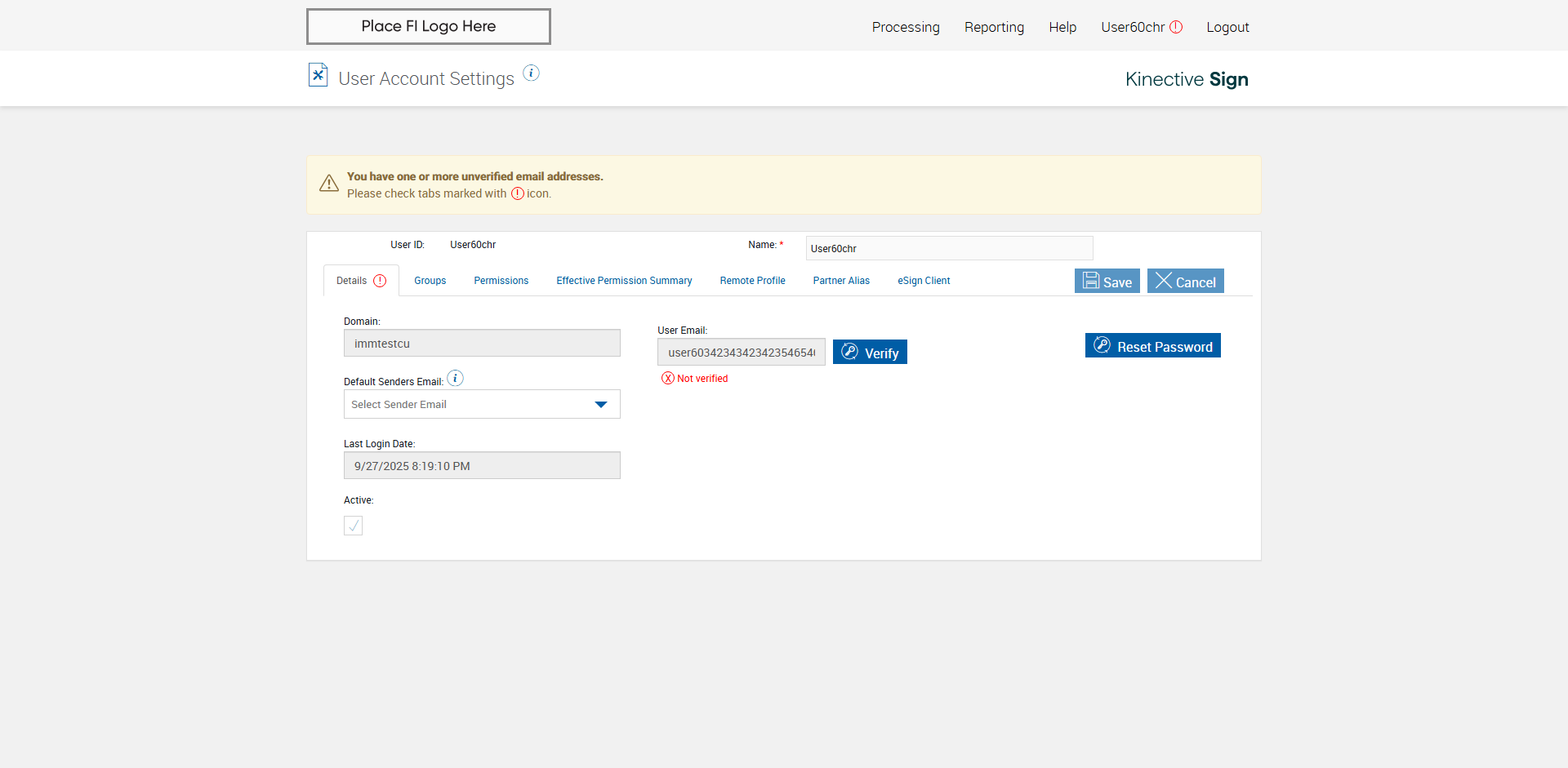Switch to the Permissions tab
This screenshot has width=1568, height=768.
(x=501, y=281)
